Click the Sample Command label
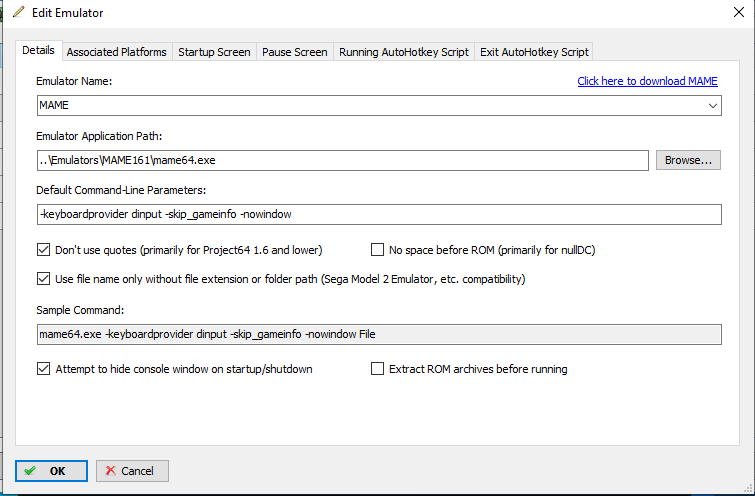The image size is (755, 496). [x=80, y=310]
